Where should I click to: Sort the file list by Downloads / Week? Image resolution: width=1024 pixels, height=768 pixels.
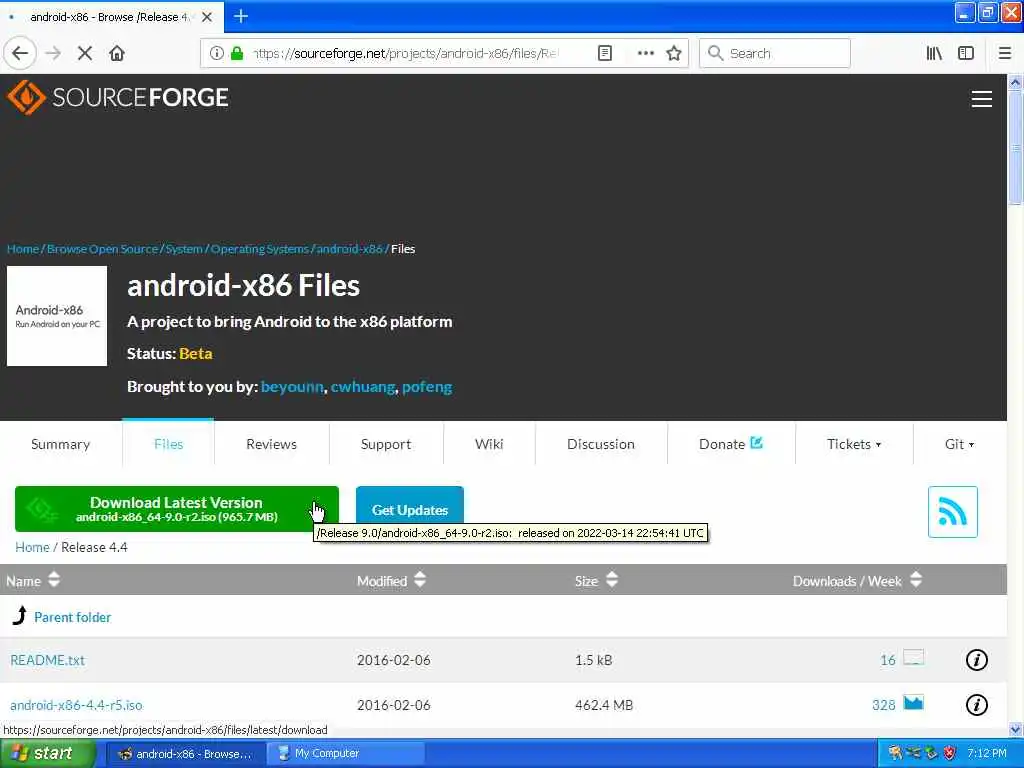[857, 580]
